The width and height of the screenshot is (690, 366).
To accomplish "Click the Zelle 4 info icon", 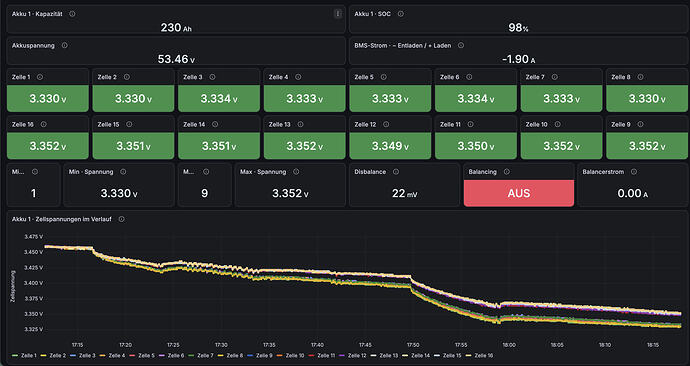I will 298,77.
